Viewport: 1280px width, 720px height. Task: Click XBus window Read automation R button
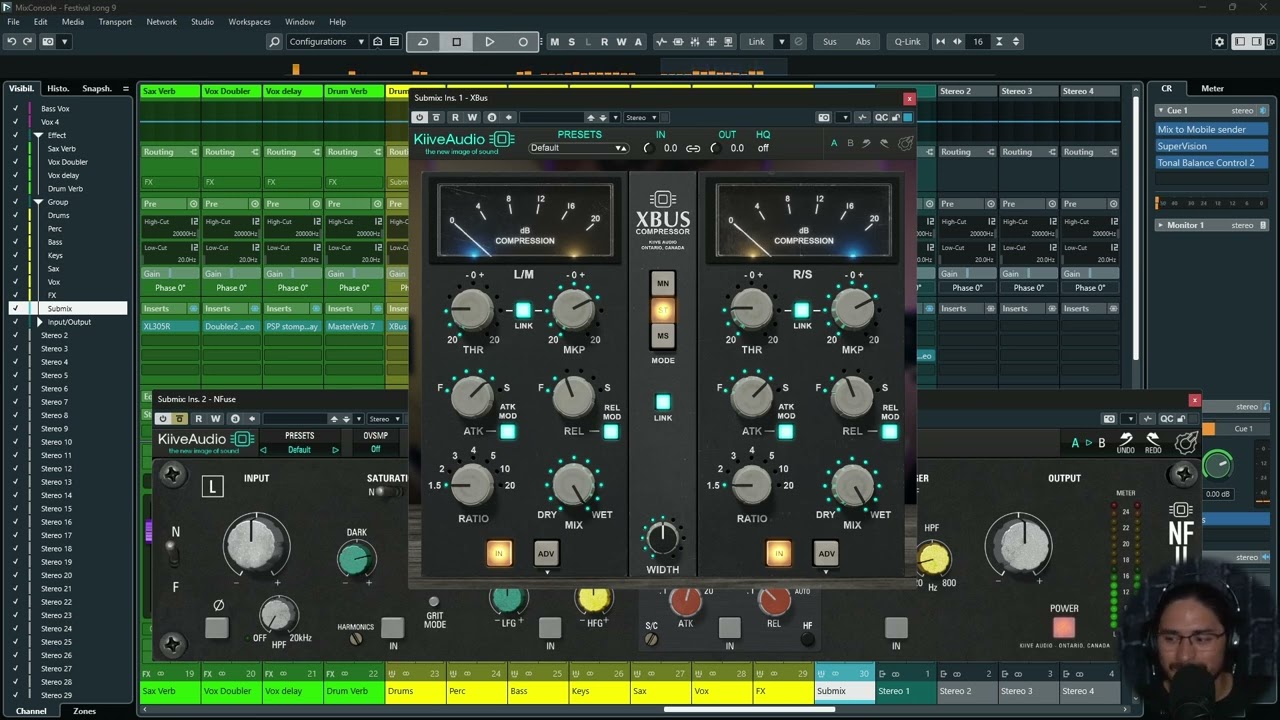point(455,117)
